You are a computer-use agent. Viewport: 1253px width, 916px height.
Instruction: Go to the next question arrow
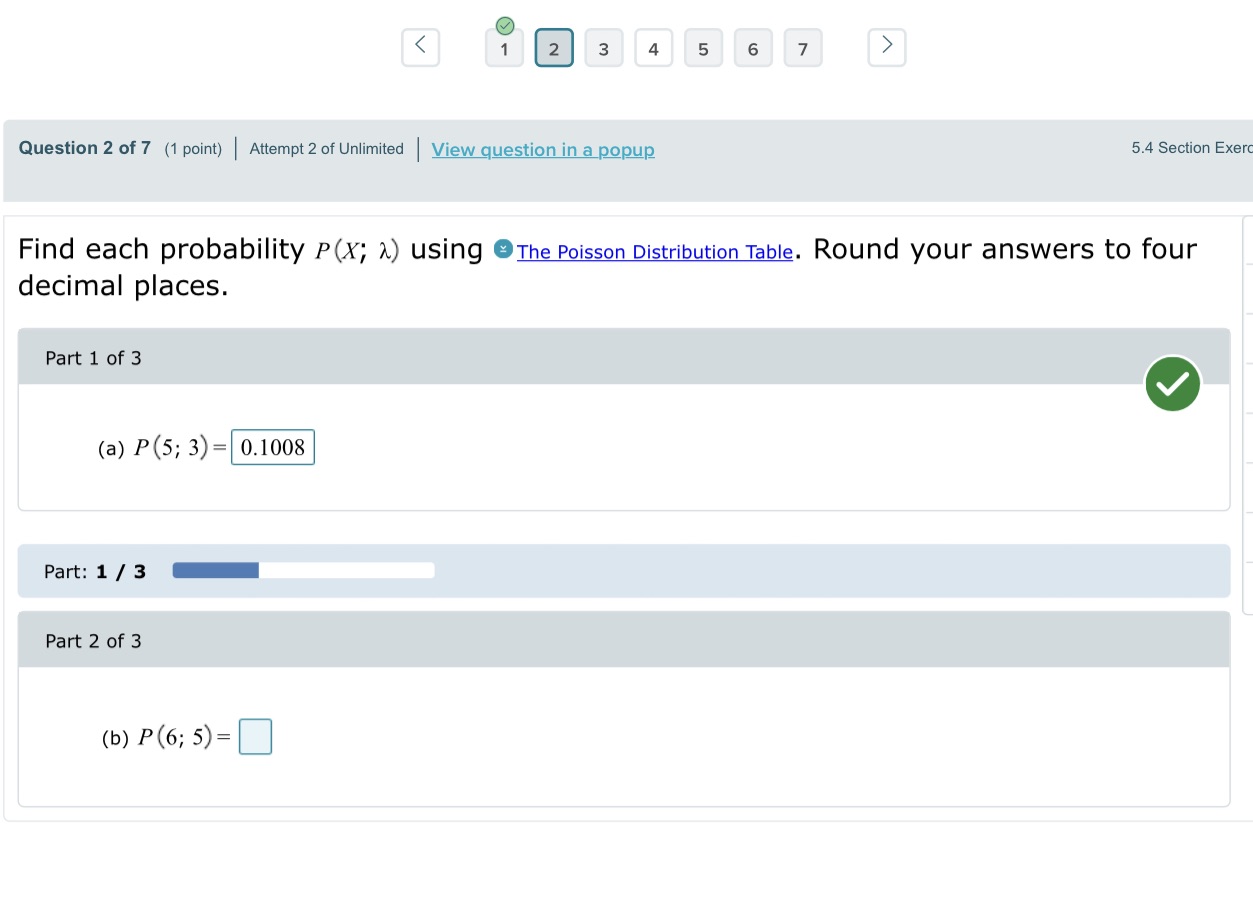pyautogui.click(x=887, y=47)
